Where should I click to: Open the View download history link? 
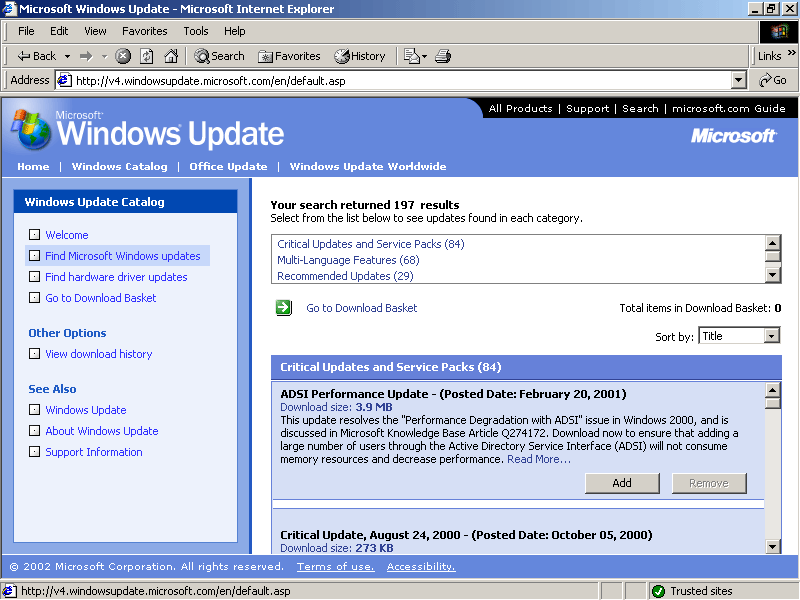(x=98, y=354)
